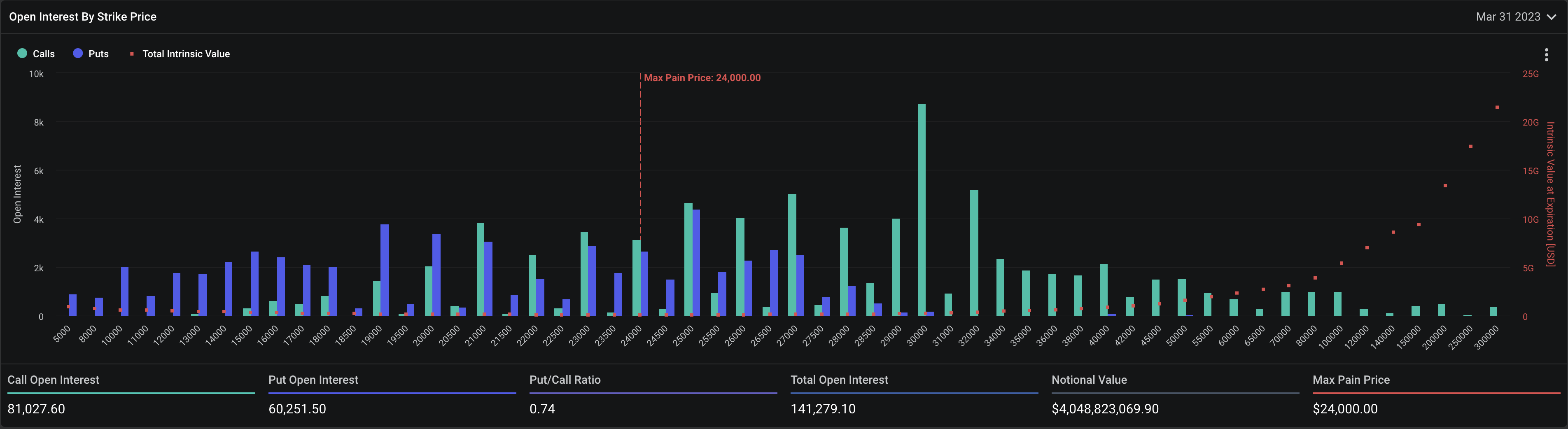Toggle Total Intrinsic Value series label
Image resolution: width=1568 pixels, height=429 pixels.
(186, 54)
